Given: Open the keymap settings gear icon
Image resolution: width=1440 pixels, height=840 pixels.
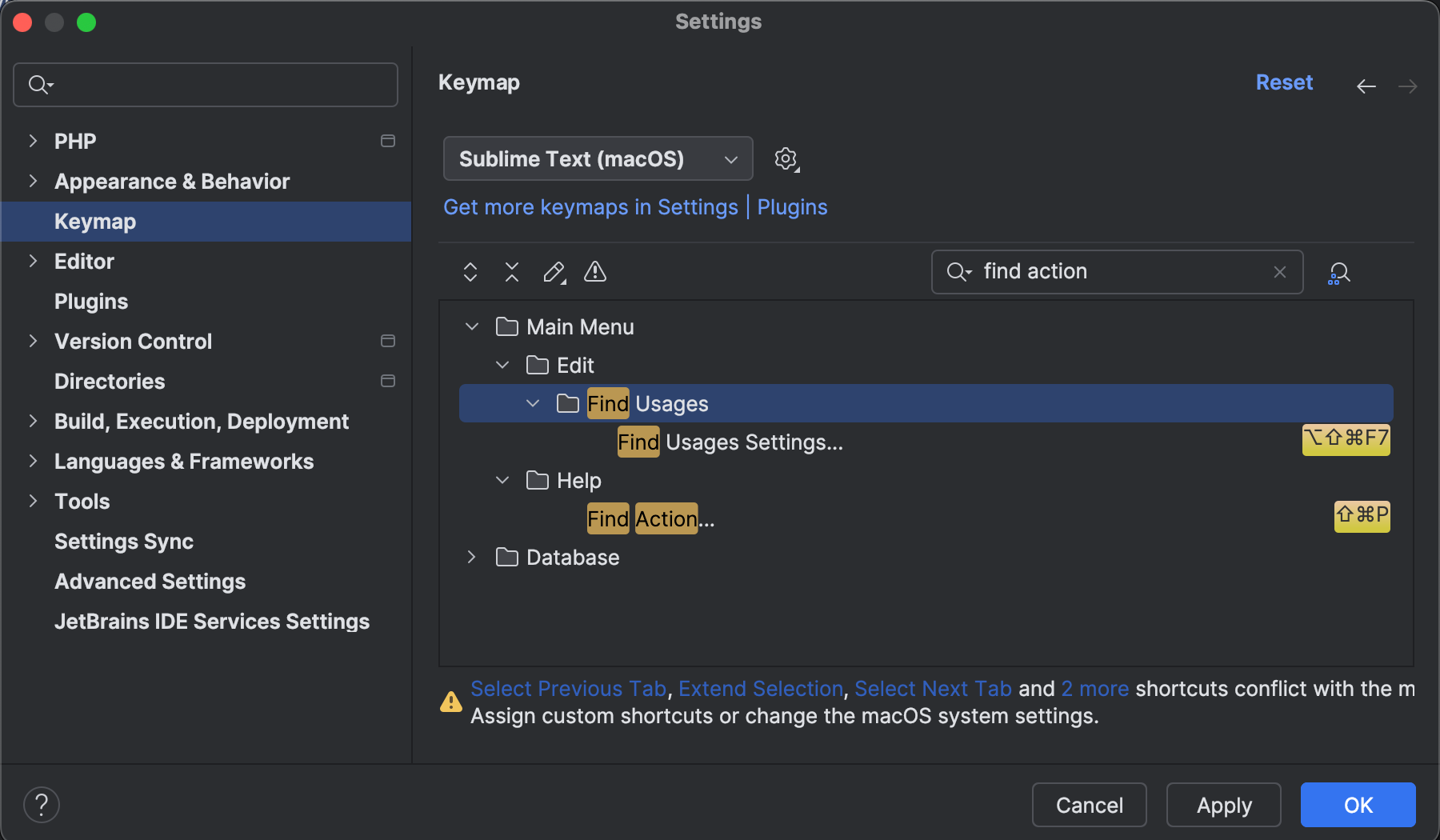Looking at the screenshot, I should 786,158.
